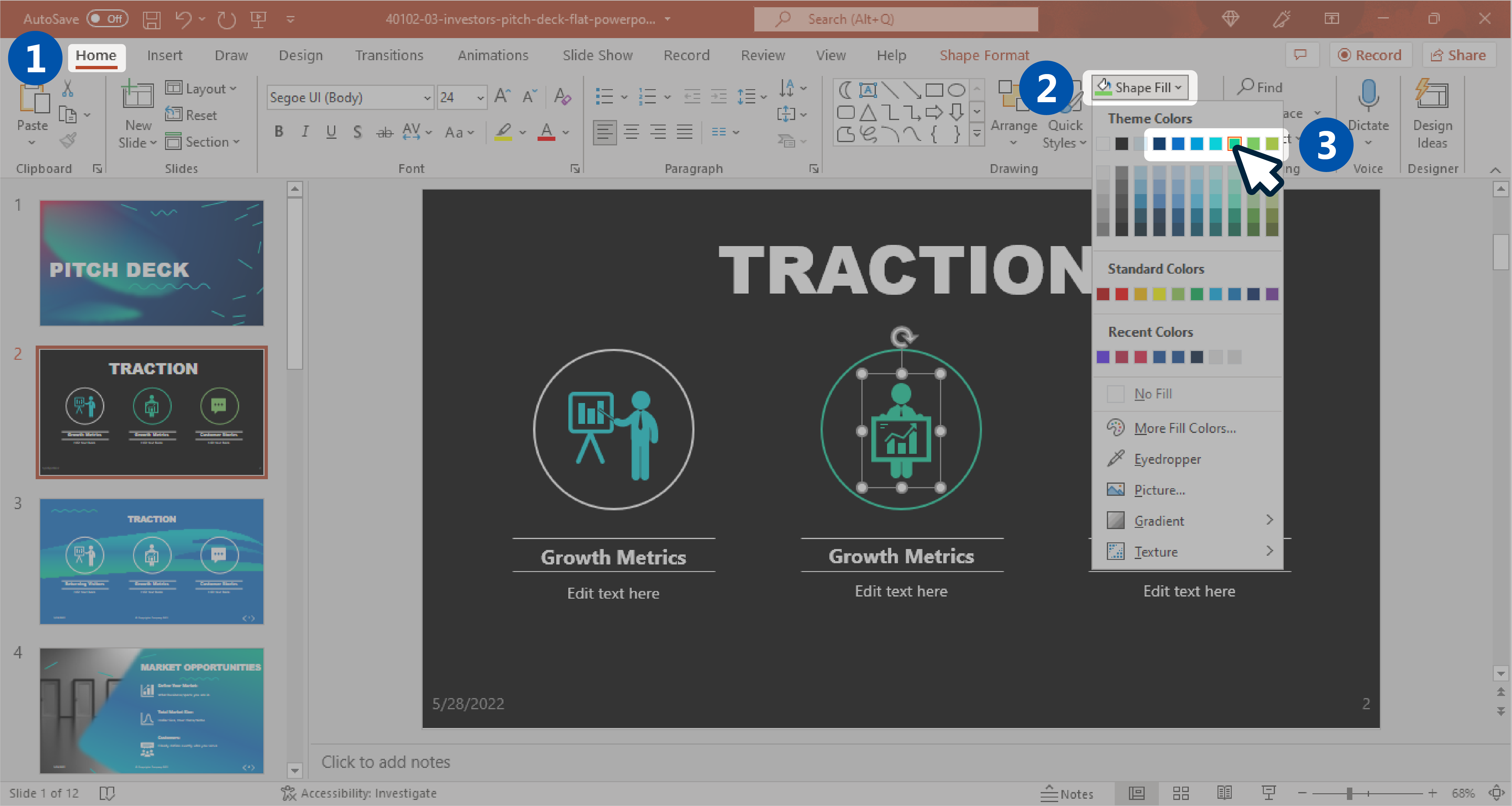Open the Home tab
The height and width of the screenshot is (806, 1512).
96,56
